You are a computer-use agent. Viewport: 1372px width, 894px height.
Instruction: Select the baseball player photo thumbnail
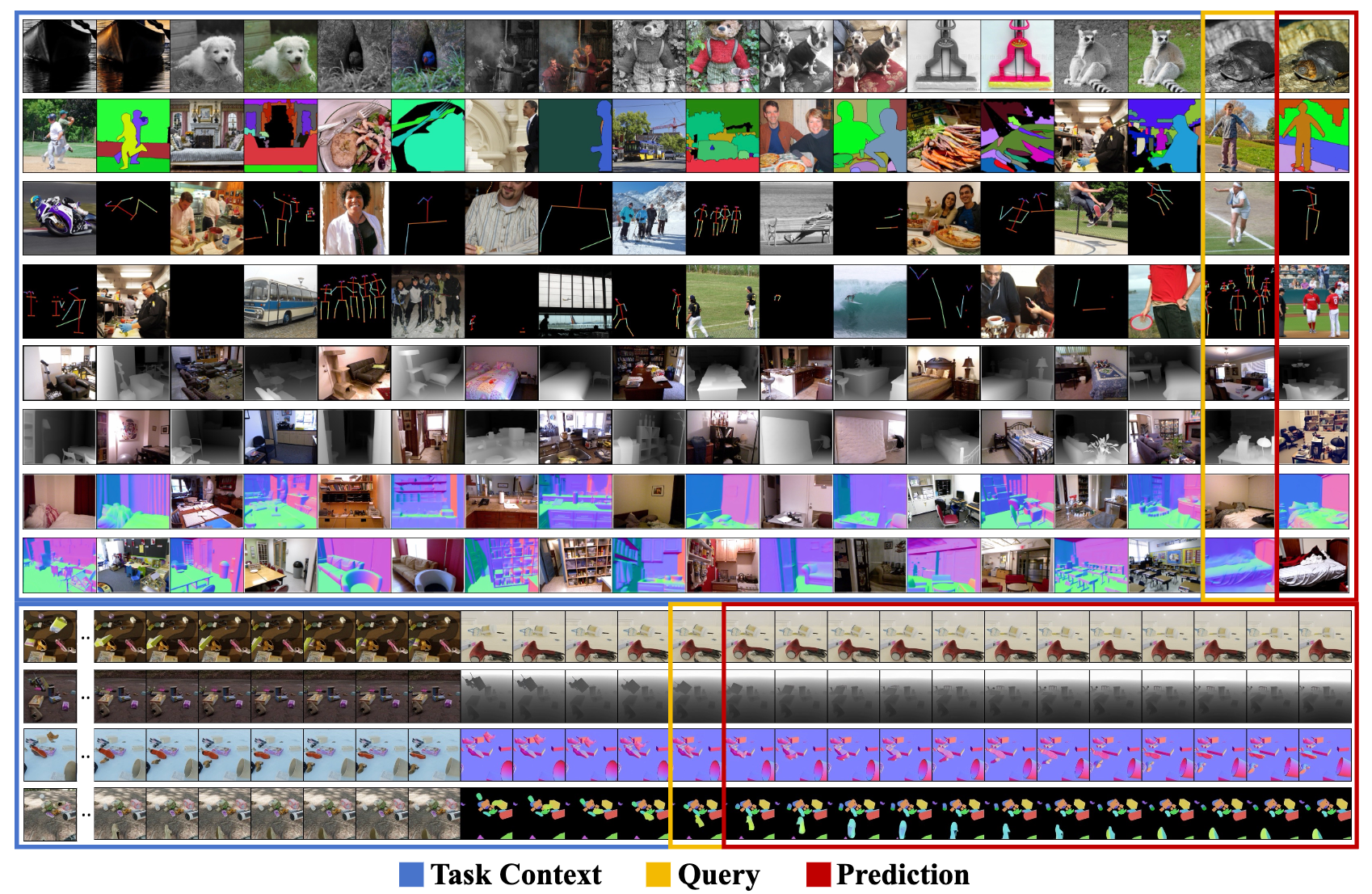59,136
